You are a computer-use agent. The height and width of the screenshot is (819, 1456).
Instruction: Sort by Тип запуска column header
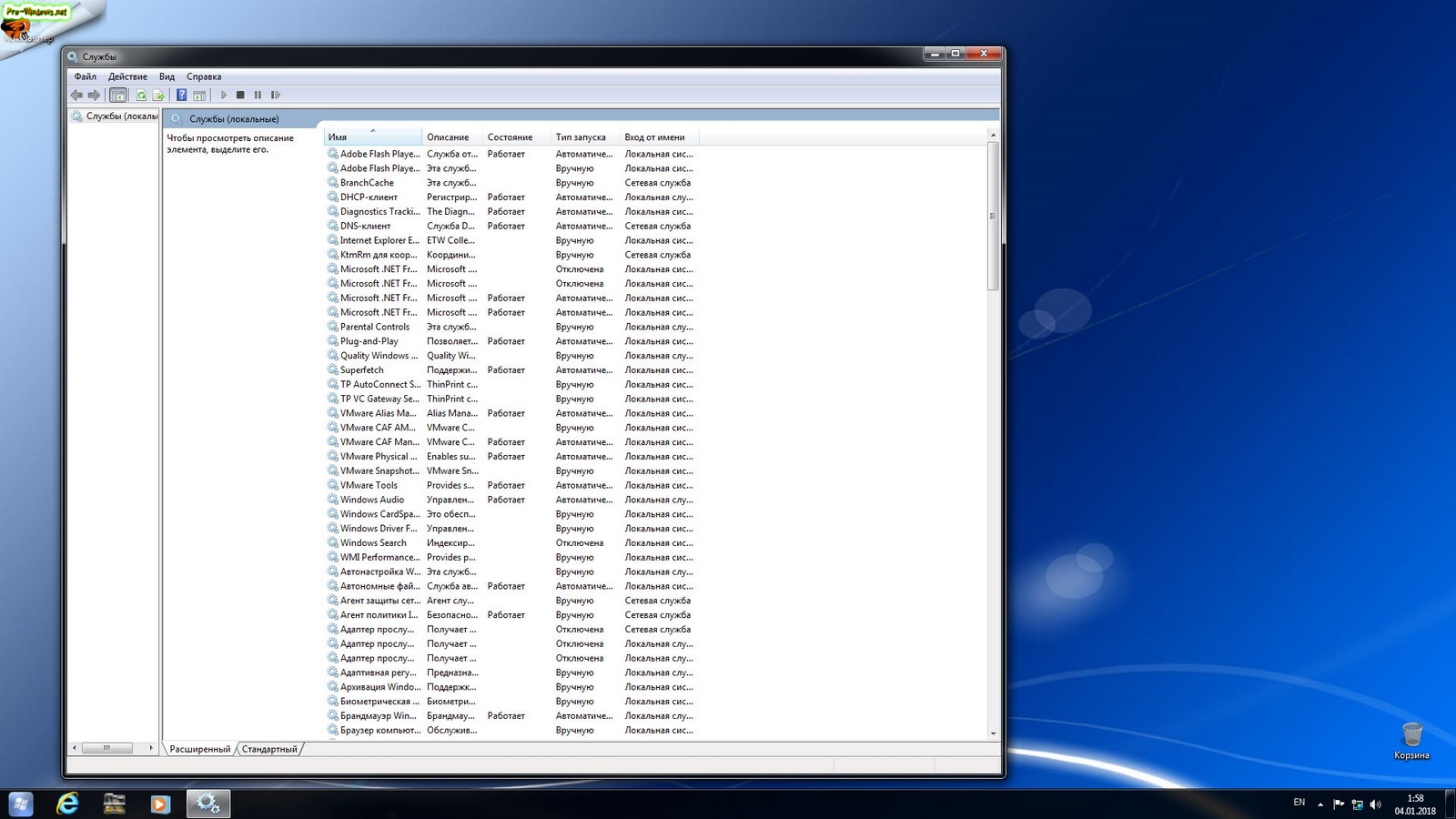(581, 137)
